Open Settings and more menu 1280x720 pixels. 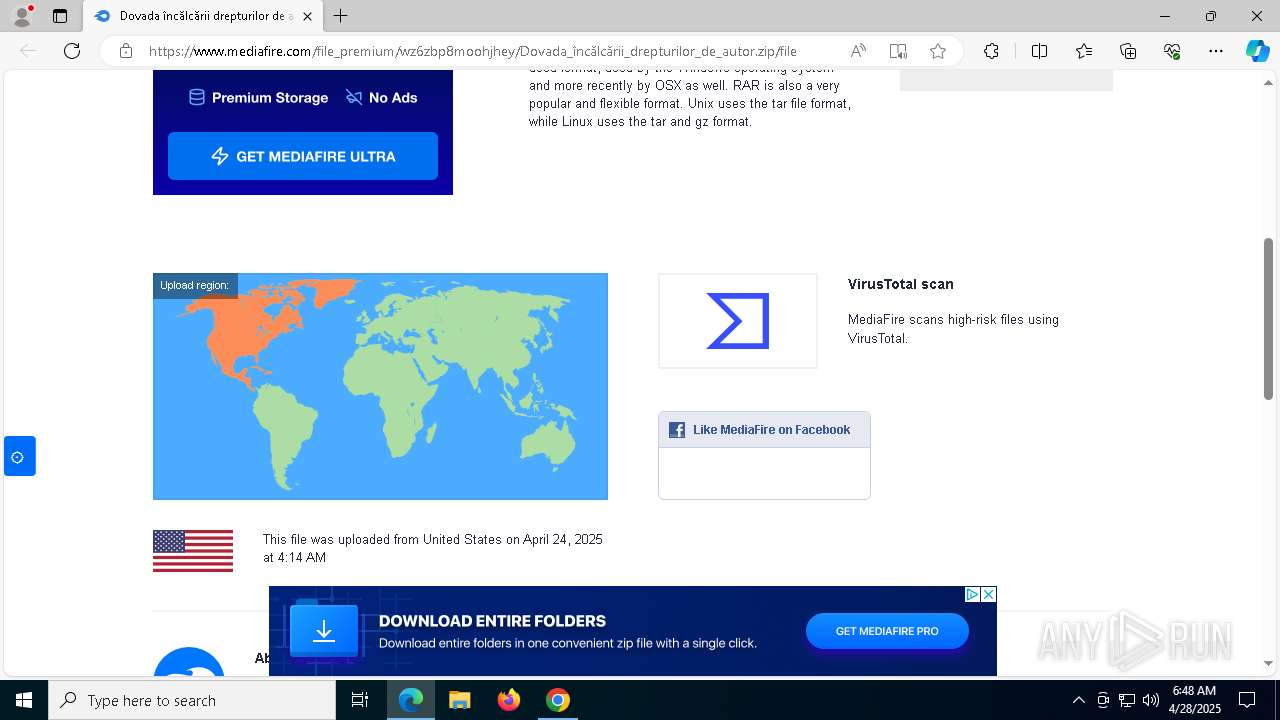point(1216,51)
